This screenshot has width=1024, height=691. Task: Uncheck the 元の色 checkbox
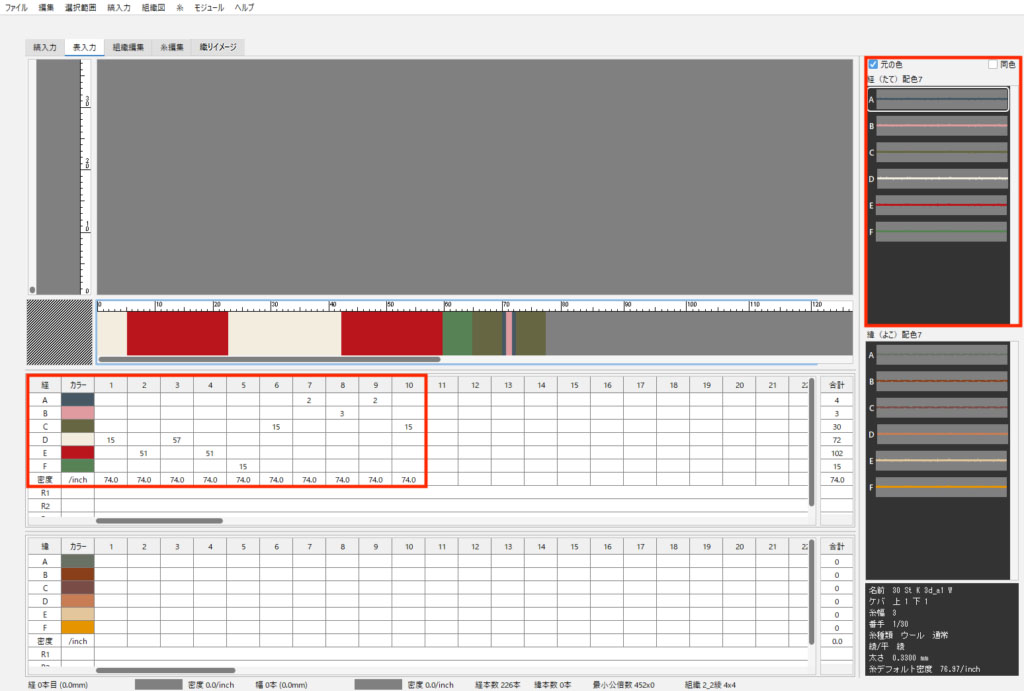tap(873, 65)
